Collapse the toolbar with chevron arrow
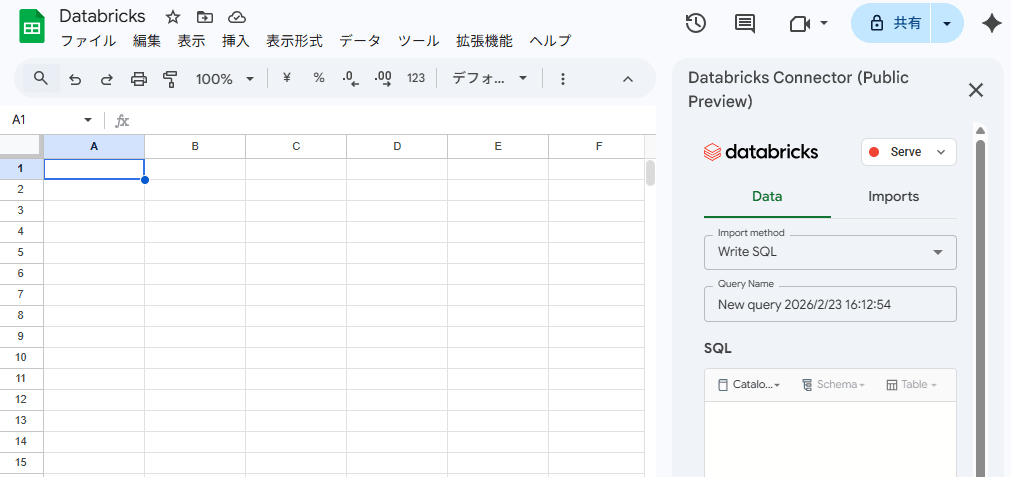Screen dimensions: 1011x477 [x=628, y=79]
